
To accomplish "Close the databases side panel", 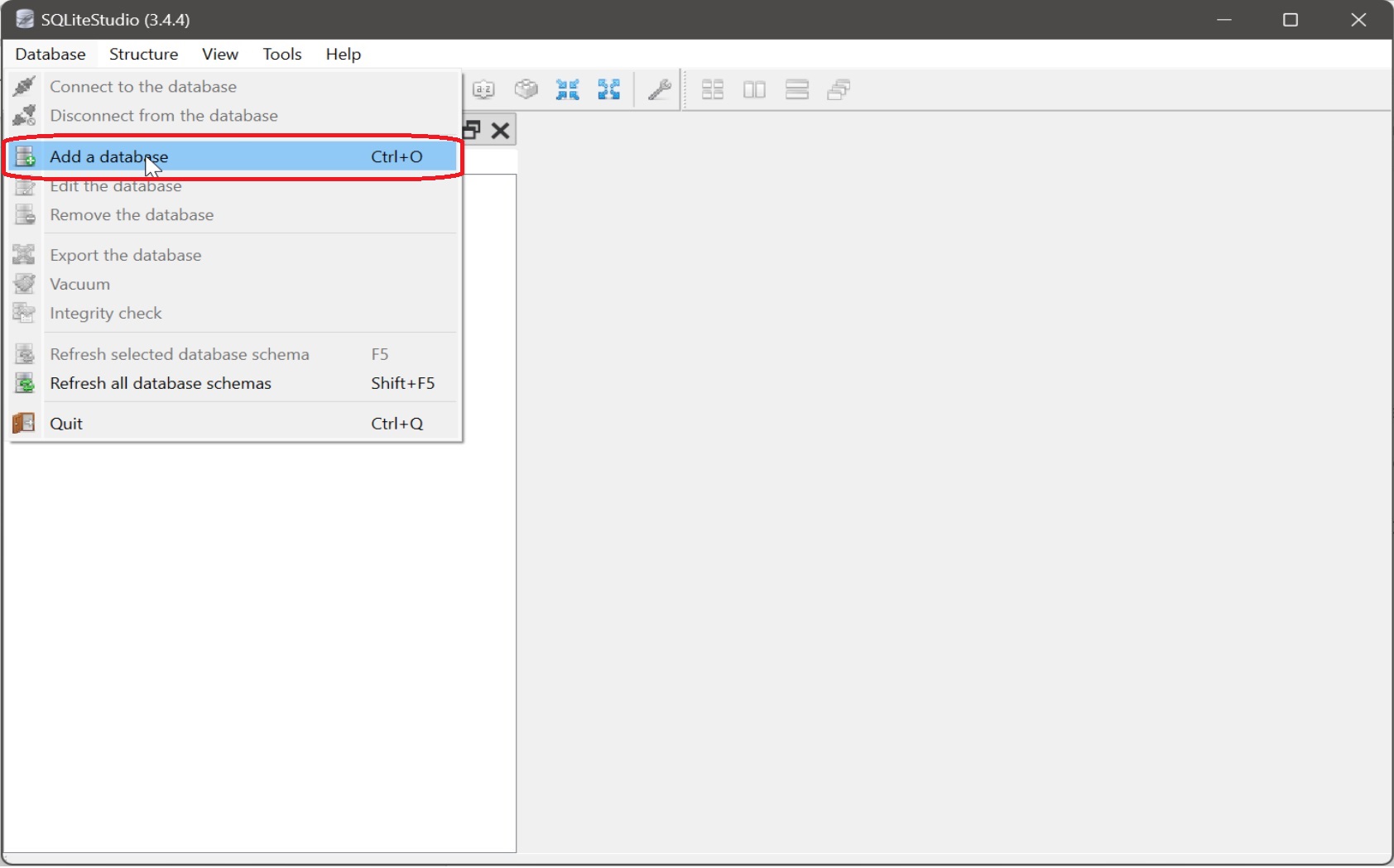I will pyautogui.click(x=500, y=130).
